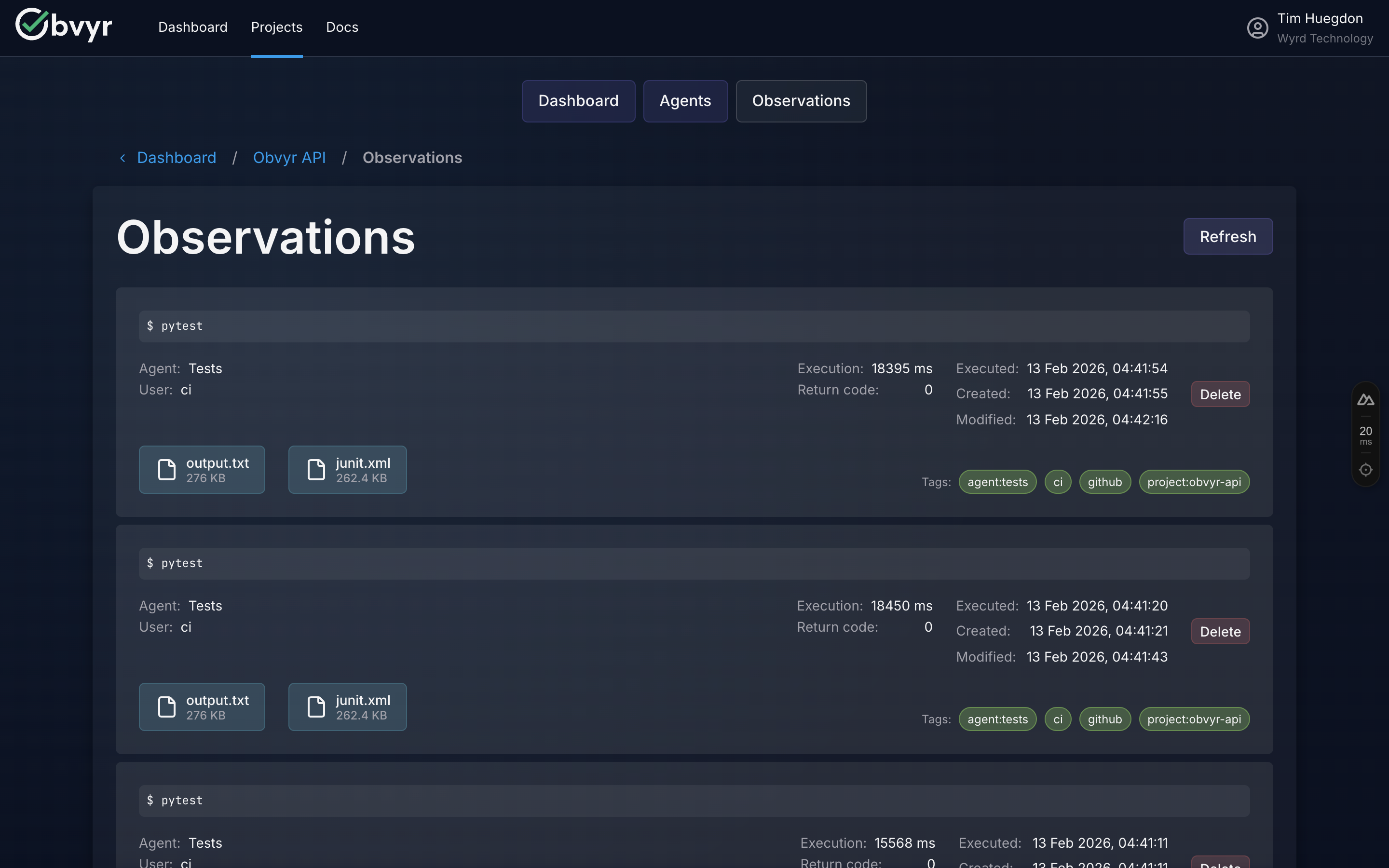Click the agent:tests tag on first observation

pyautogui.click(x=997, y=482)
